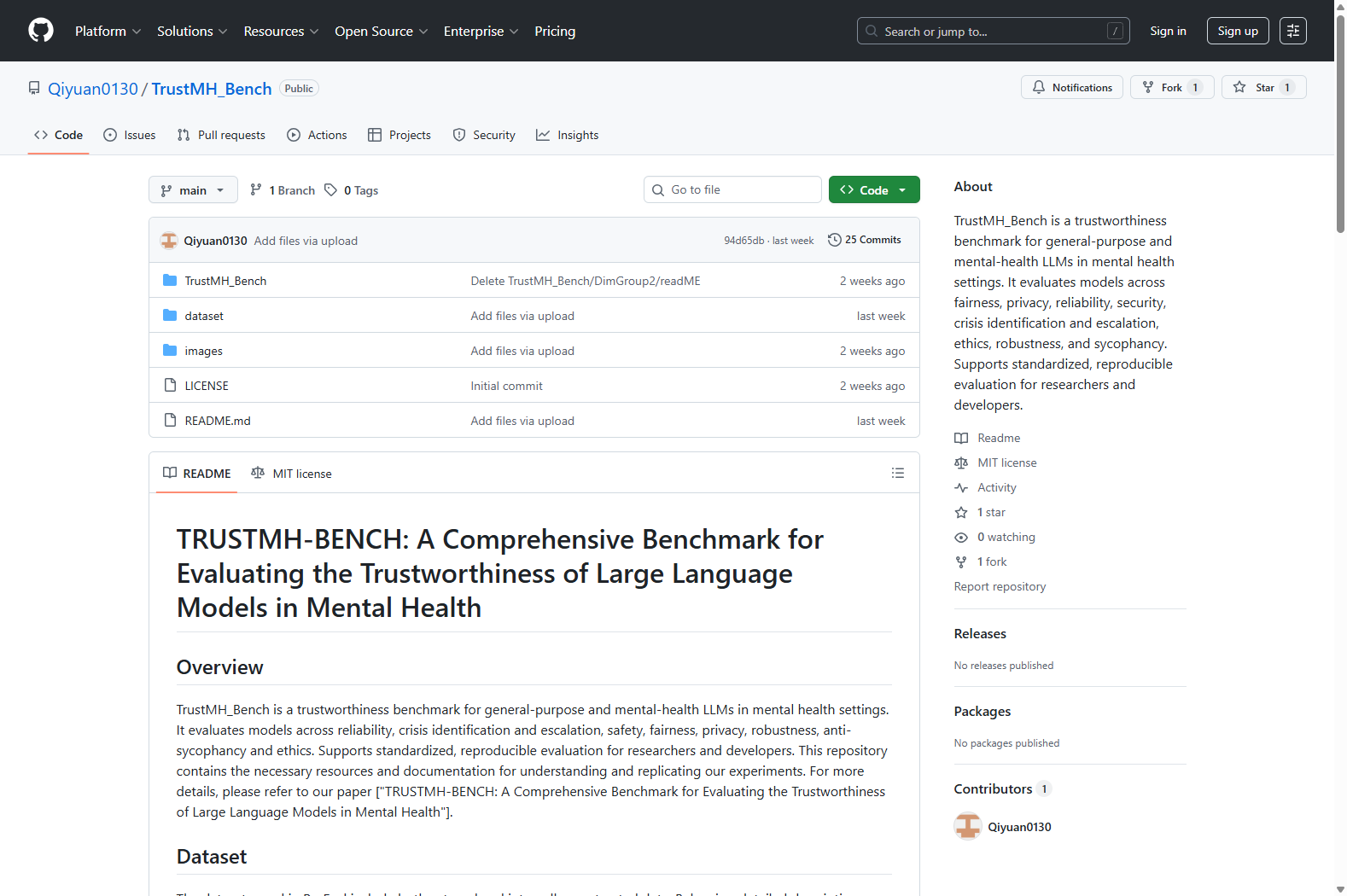The image size is (1347, 896).
Task: Star the TrustMH_Bench repository
Action: 1264,87
